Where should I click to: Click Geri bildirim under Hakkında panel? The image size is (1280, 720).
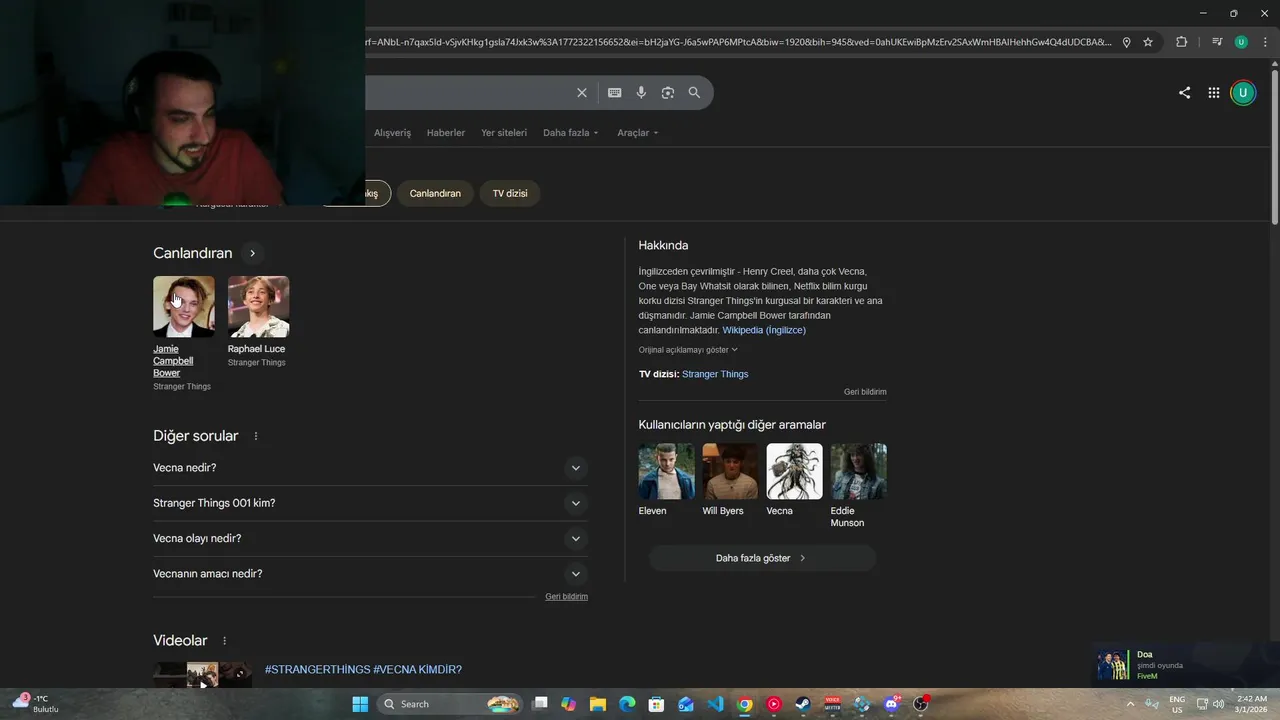[x=865, y=392]
